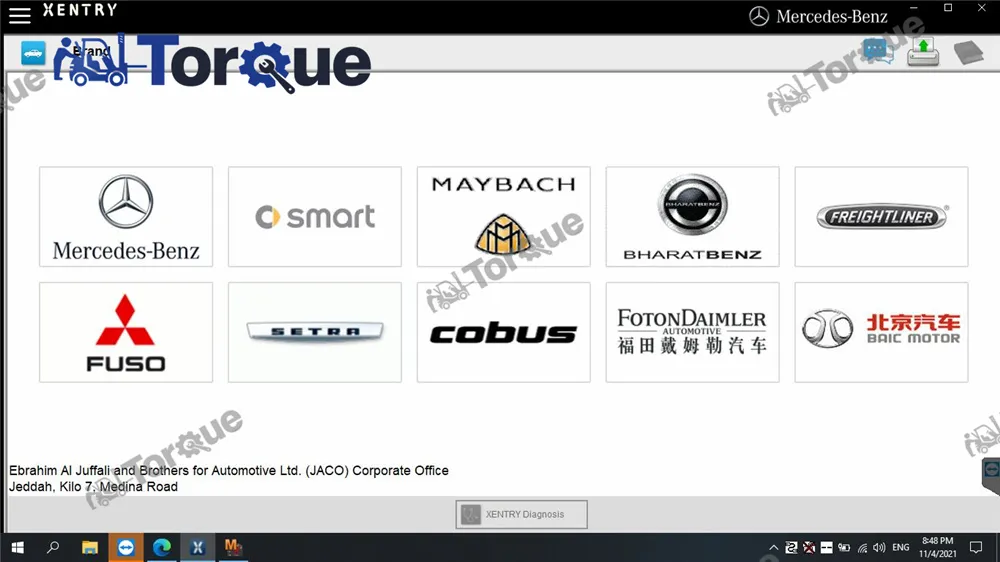Screen dimensions: 1000x562
Task: Show hidden system tray icons
Action: point(774,547)
